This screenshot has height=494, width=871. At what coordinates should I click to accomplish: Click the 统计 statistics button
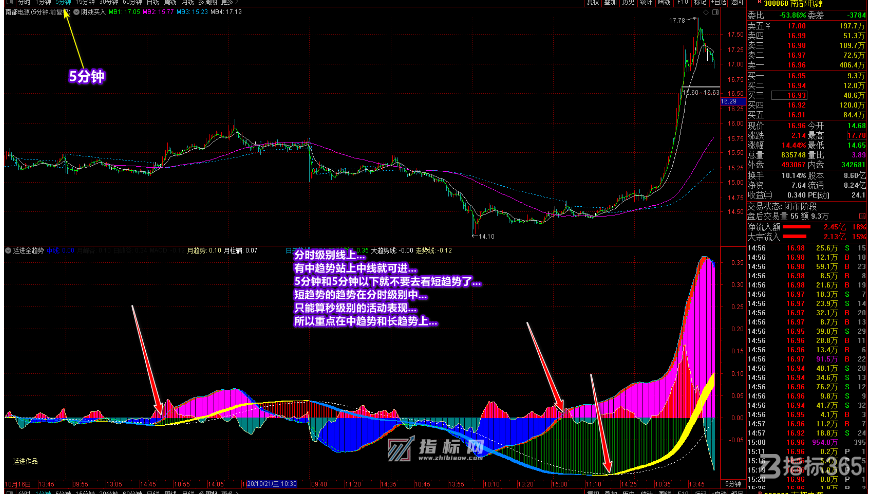(x=645, y=3)
